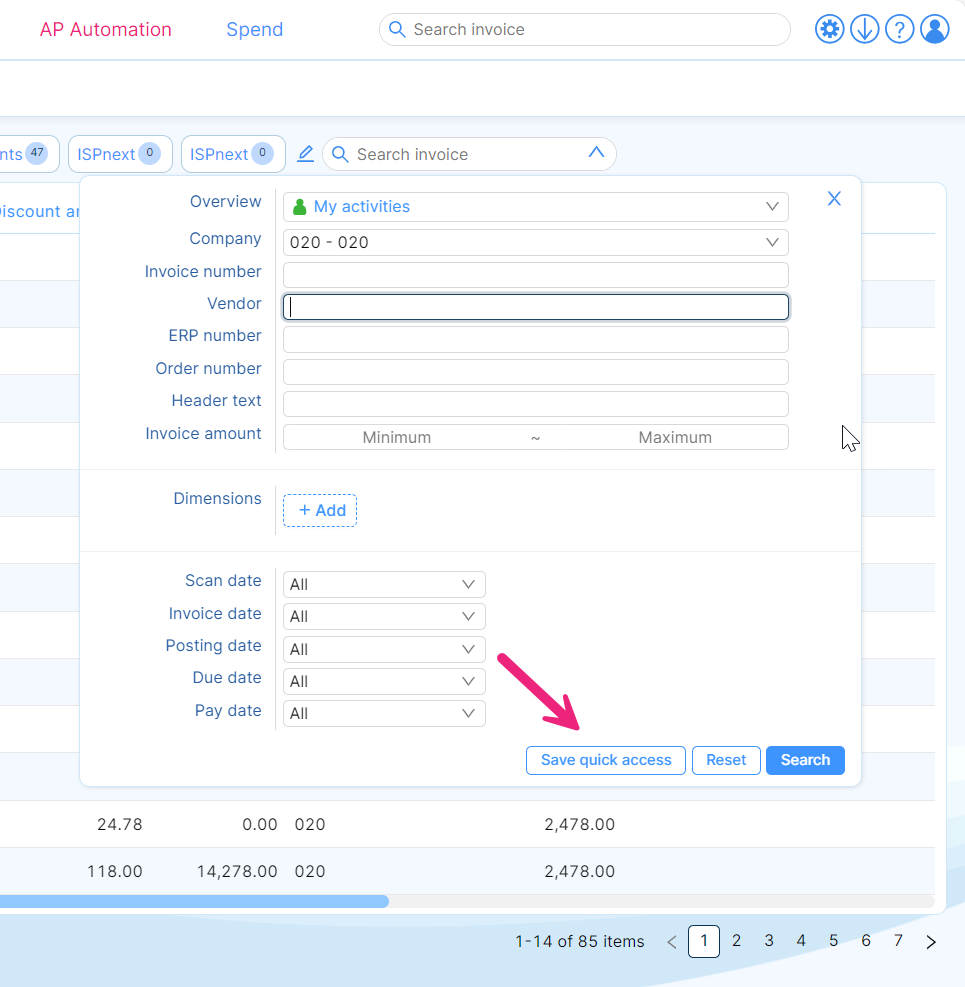Image resolution: width=965 pixels, height=987 pixels.
Task: Switch to the Spend menu
Action: (x=254, y=30)
